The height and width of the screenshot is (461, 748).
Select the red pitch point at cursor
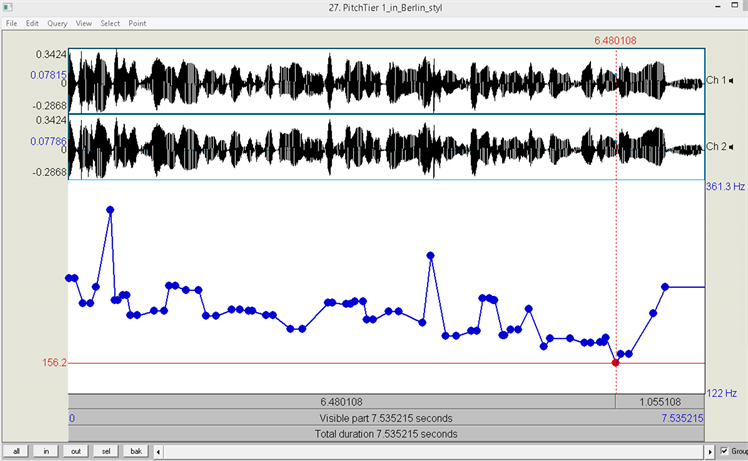[x=615, y=363]
